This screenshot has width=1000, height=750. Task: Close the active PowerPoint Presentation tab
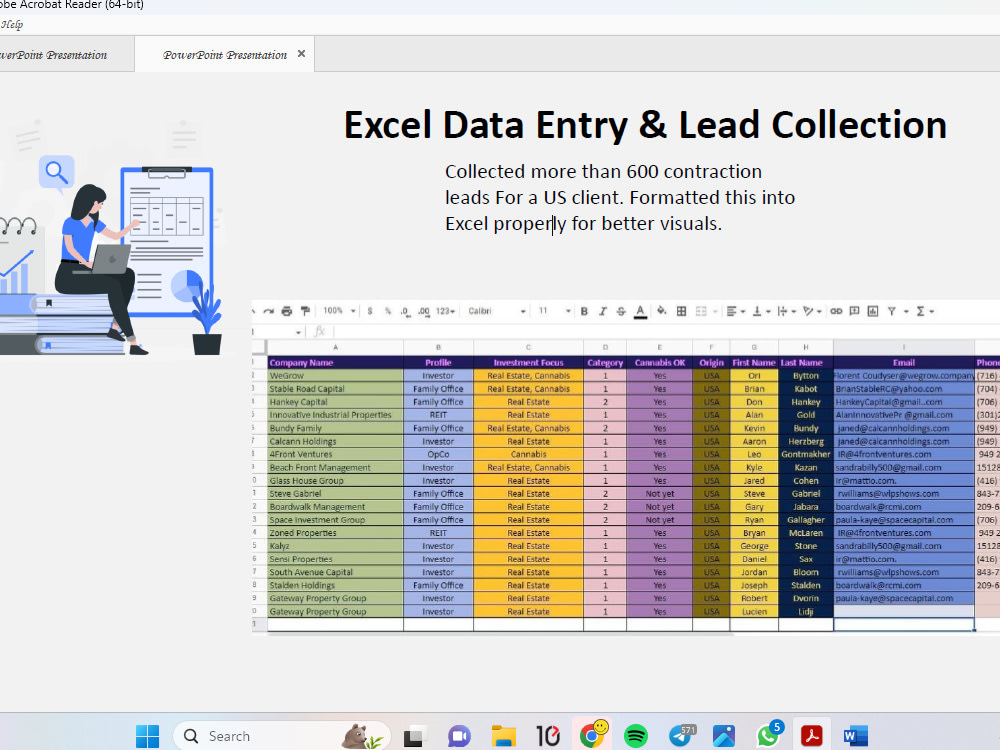click(302, 54)
